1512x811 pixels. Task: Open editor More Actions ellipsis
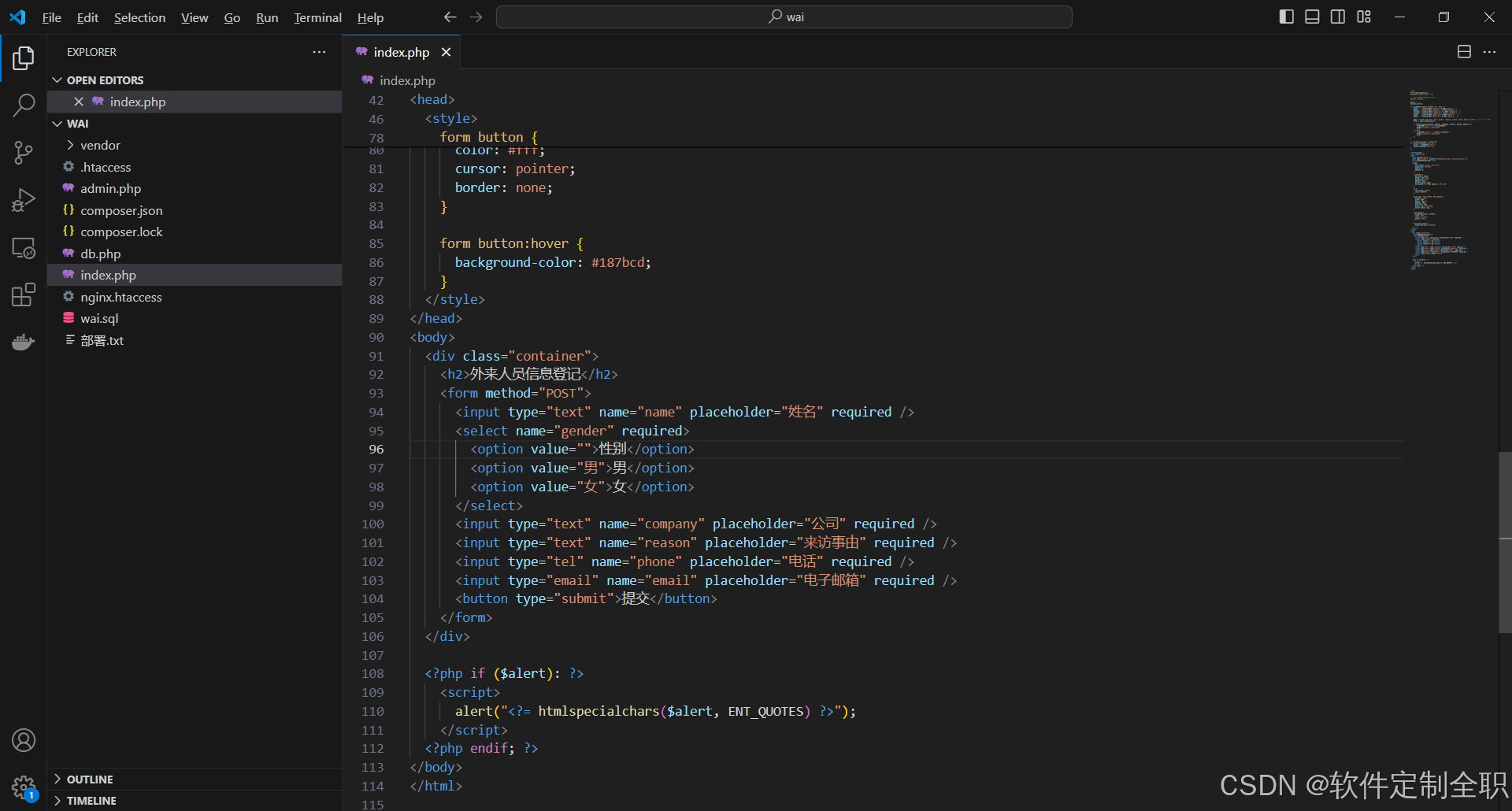[x=1489, y=52]
